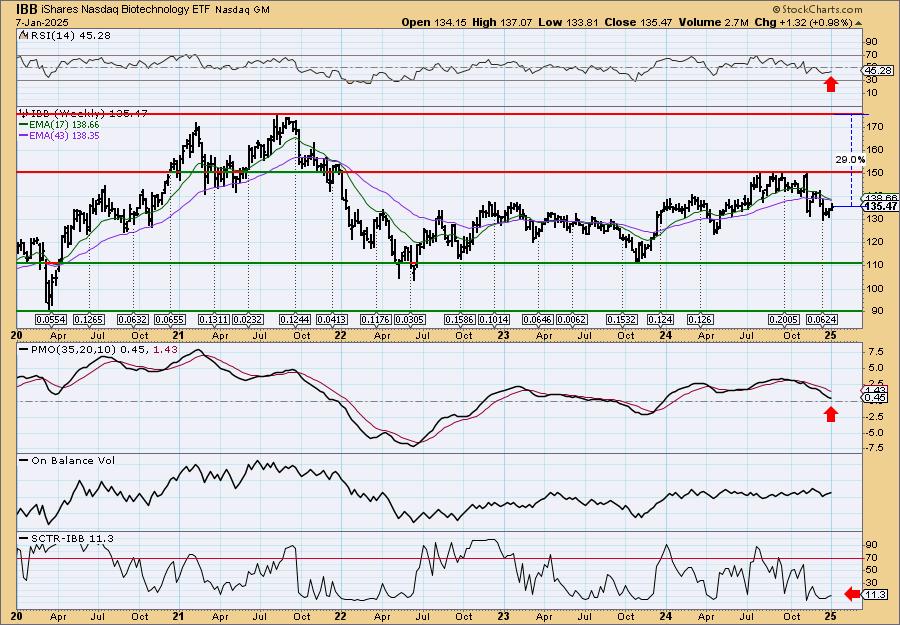Click the 0.1265 cycle value box

89,319
